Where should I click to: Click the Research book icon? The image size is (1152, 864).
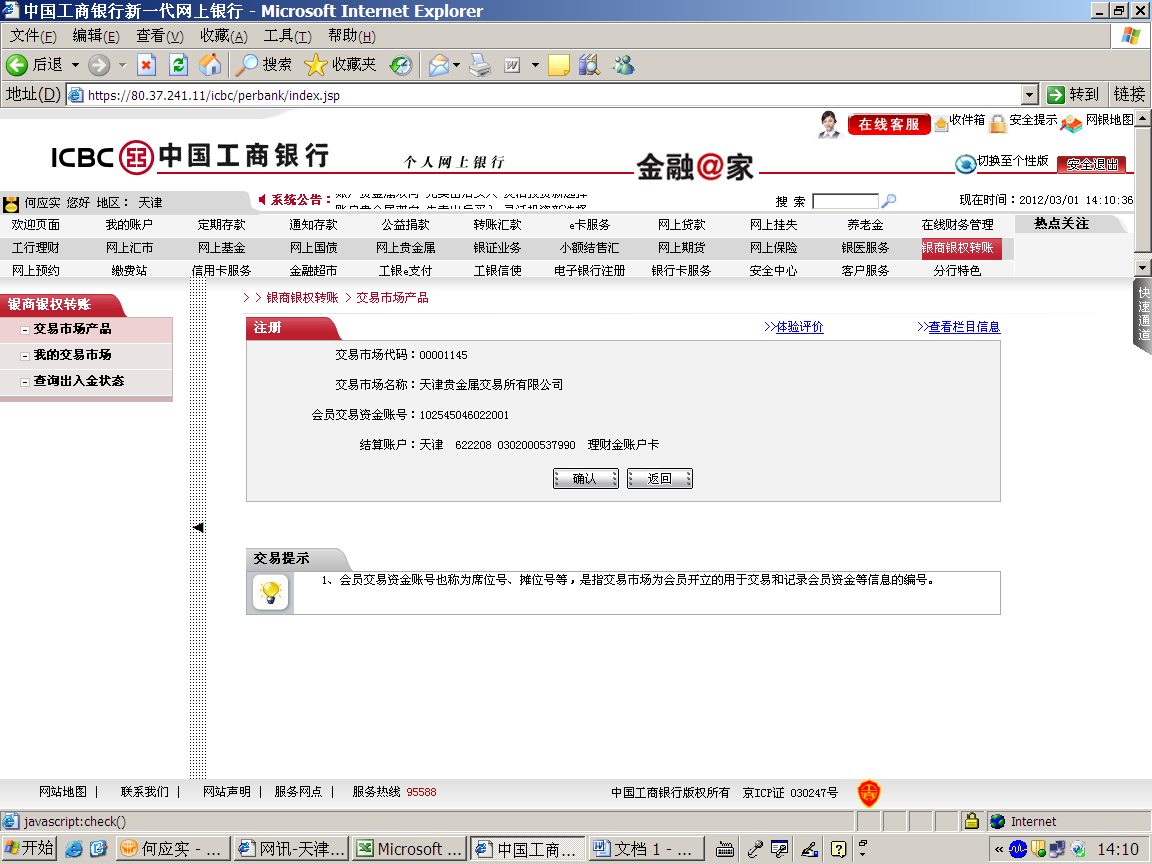click(x=589, y=65)
